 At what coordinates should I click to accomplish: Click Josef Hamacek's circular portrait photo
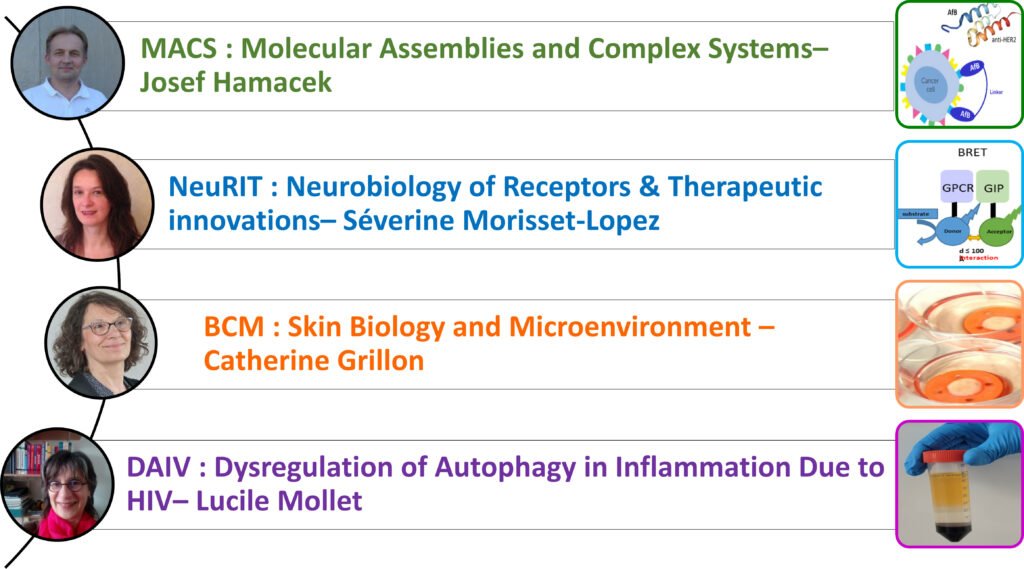click(x=66, y=64)
